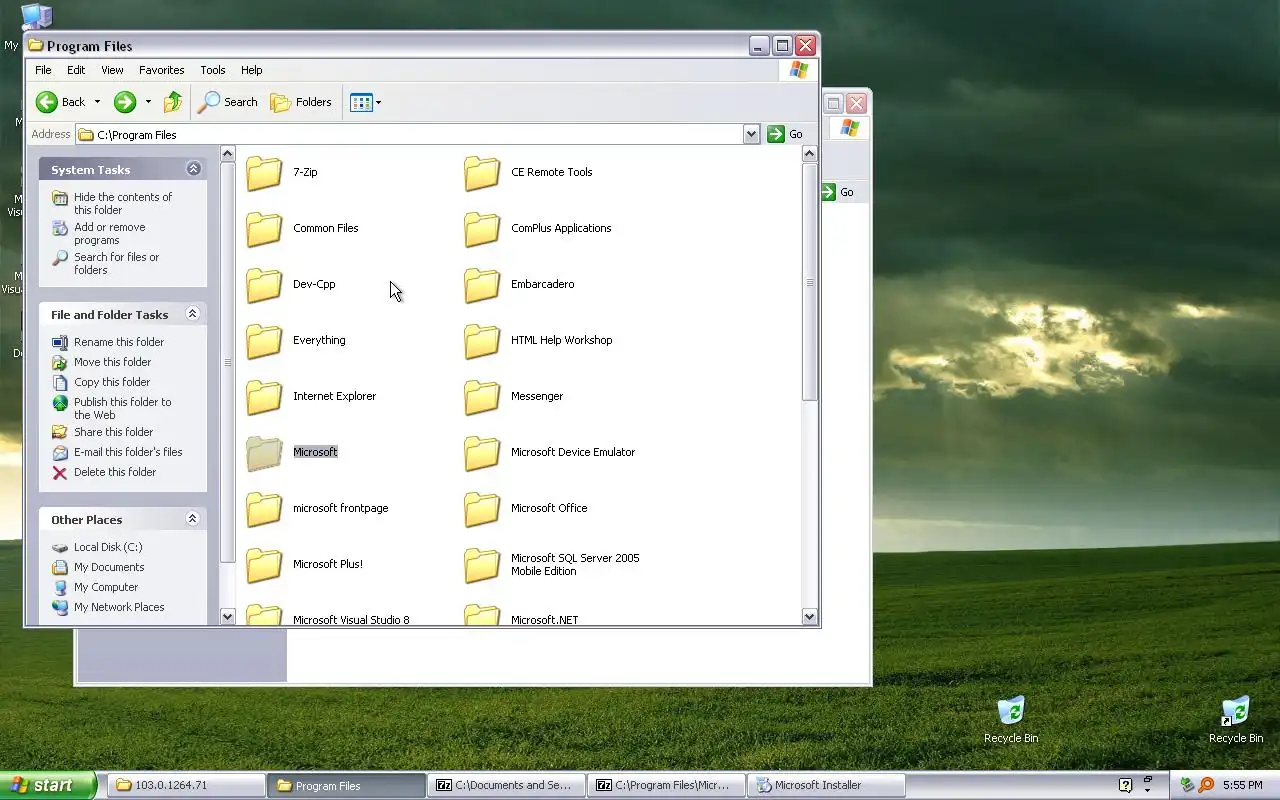Click Share this folder task
This screenshot has width=1280, height=800.
click(113, 432)
